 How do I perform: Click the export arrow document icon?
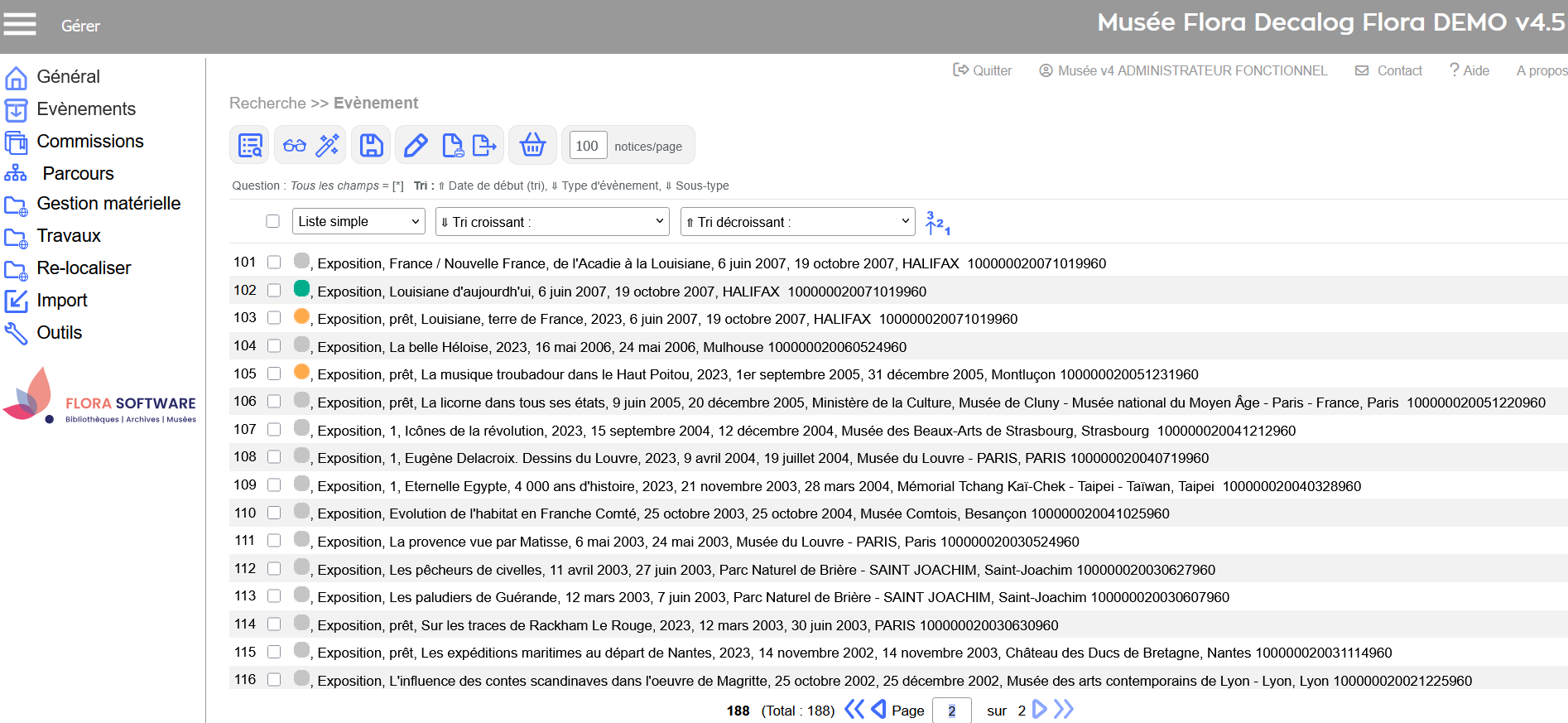(x=484, y=146)
